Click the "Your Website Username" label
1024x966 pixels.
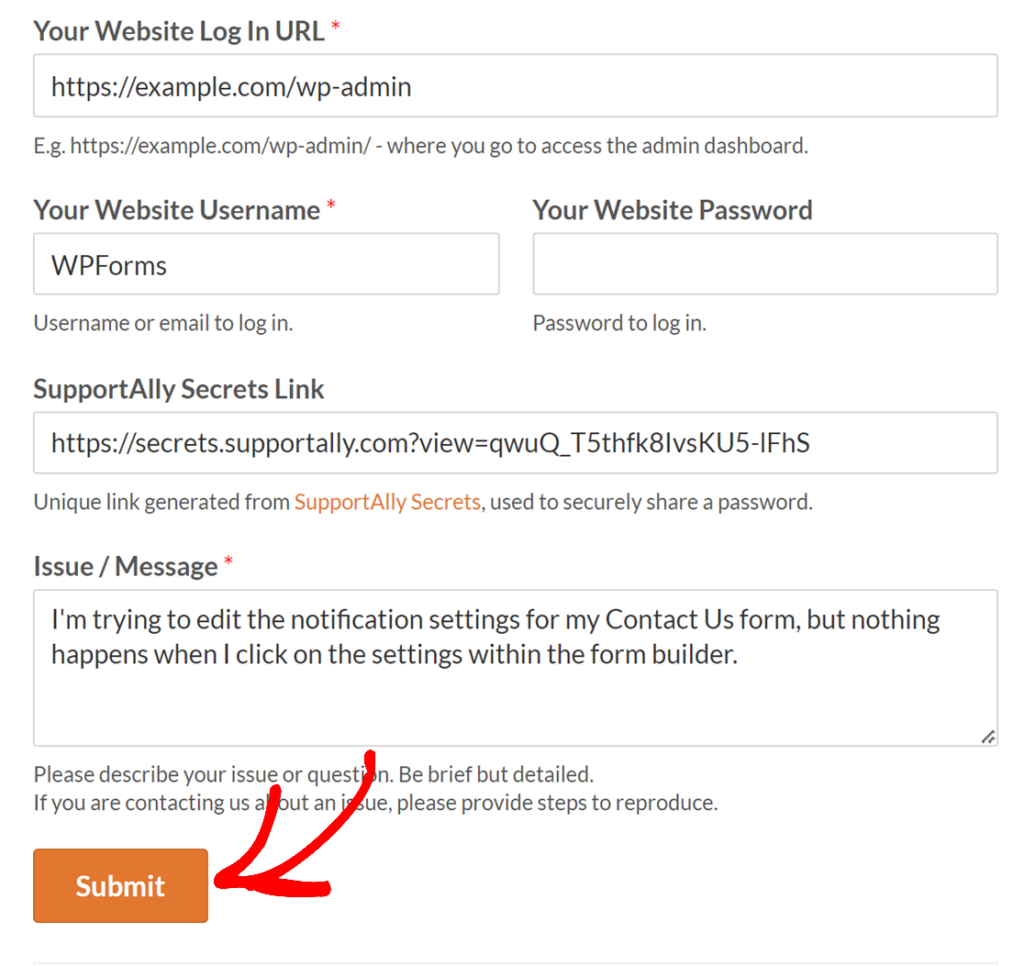click(177, 210)
